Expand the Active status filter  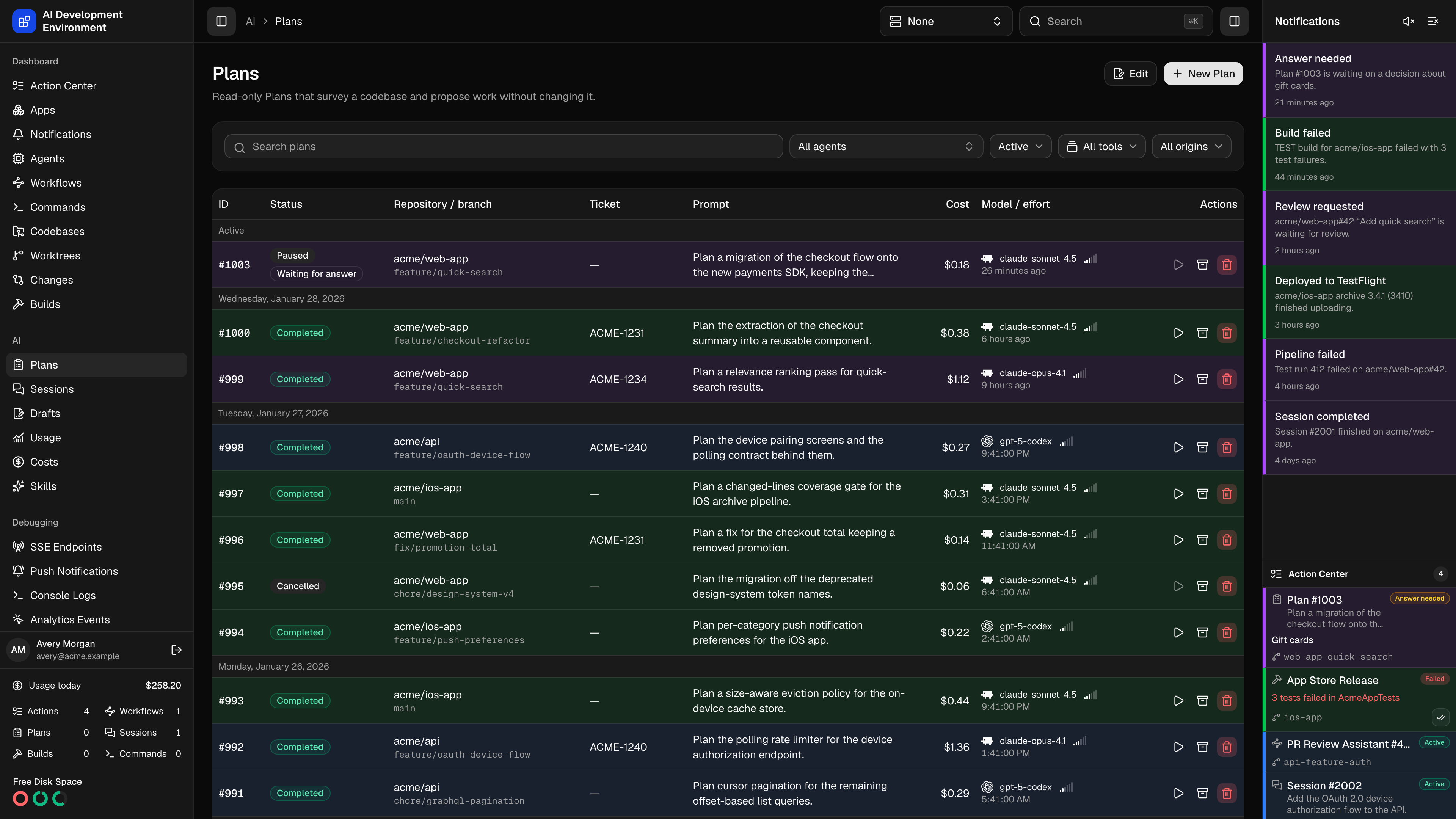[x=1020, y=146]
